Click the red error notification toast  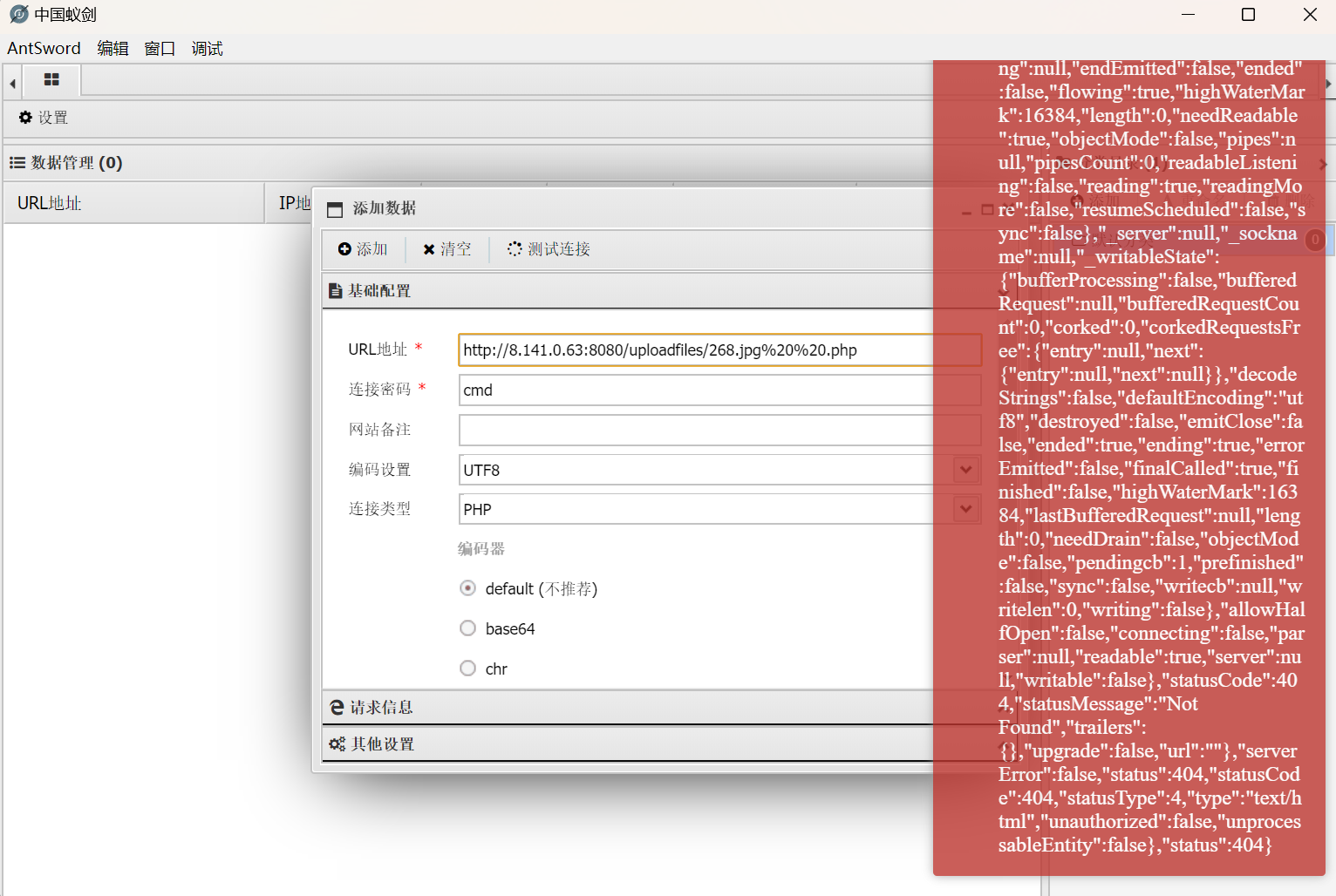click(1129, 467)
